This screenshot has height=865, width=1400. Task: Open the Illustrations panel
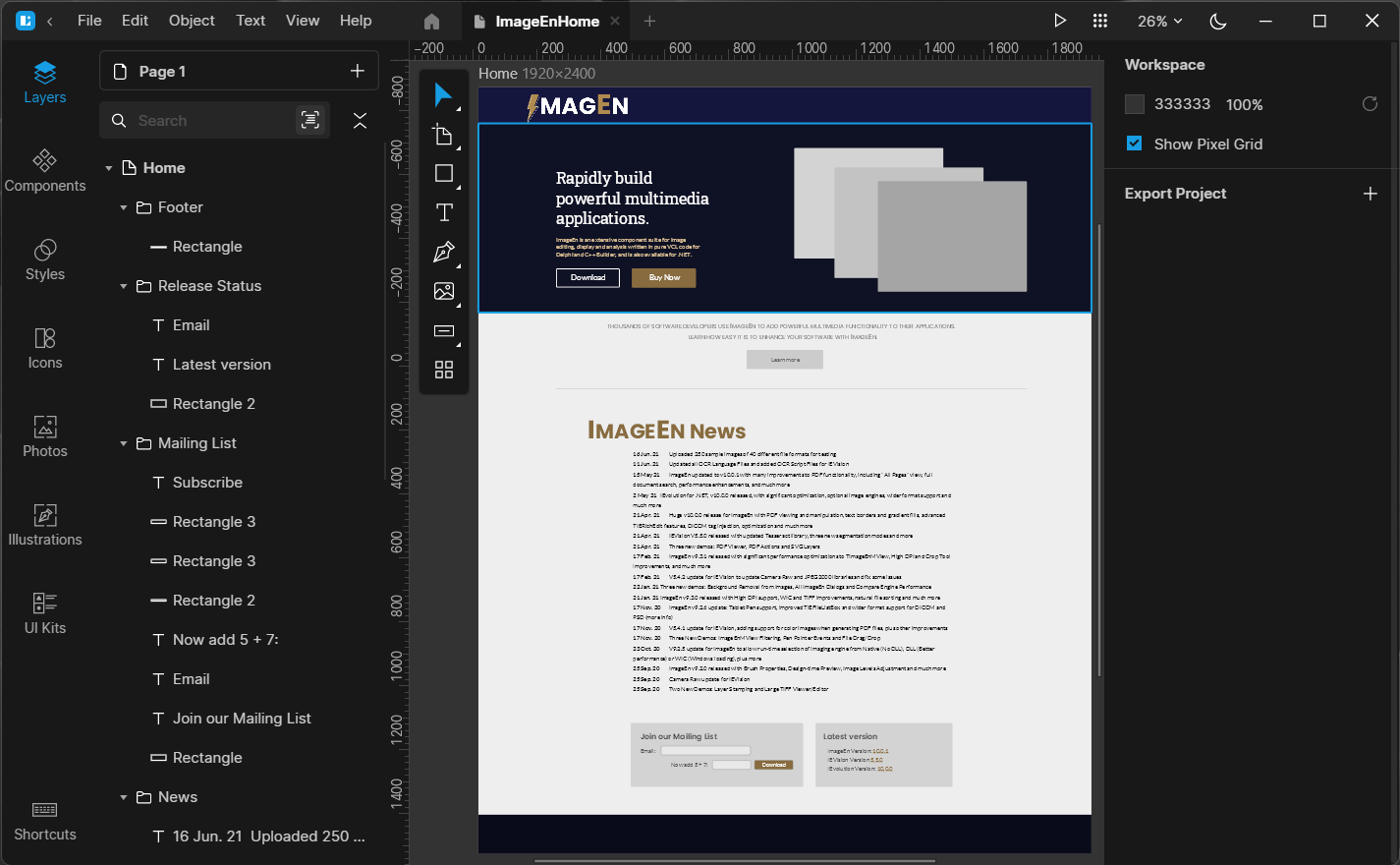coord(45,525)
